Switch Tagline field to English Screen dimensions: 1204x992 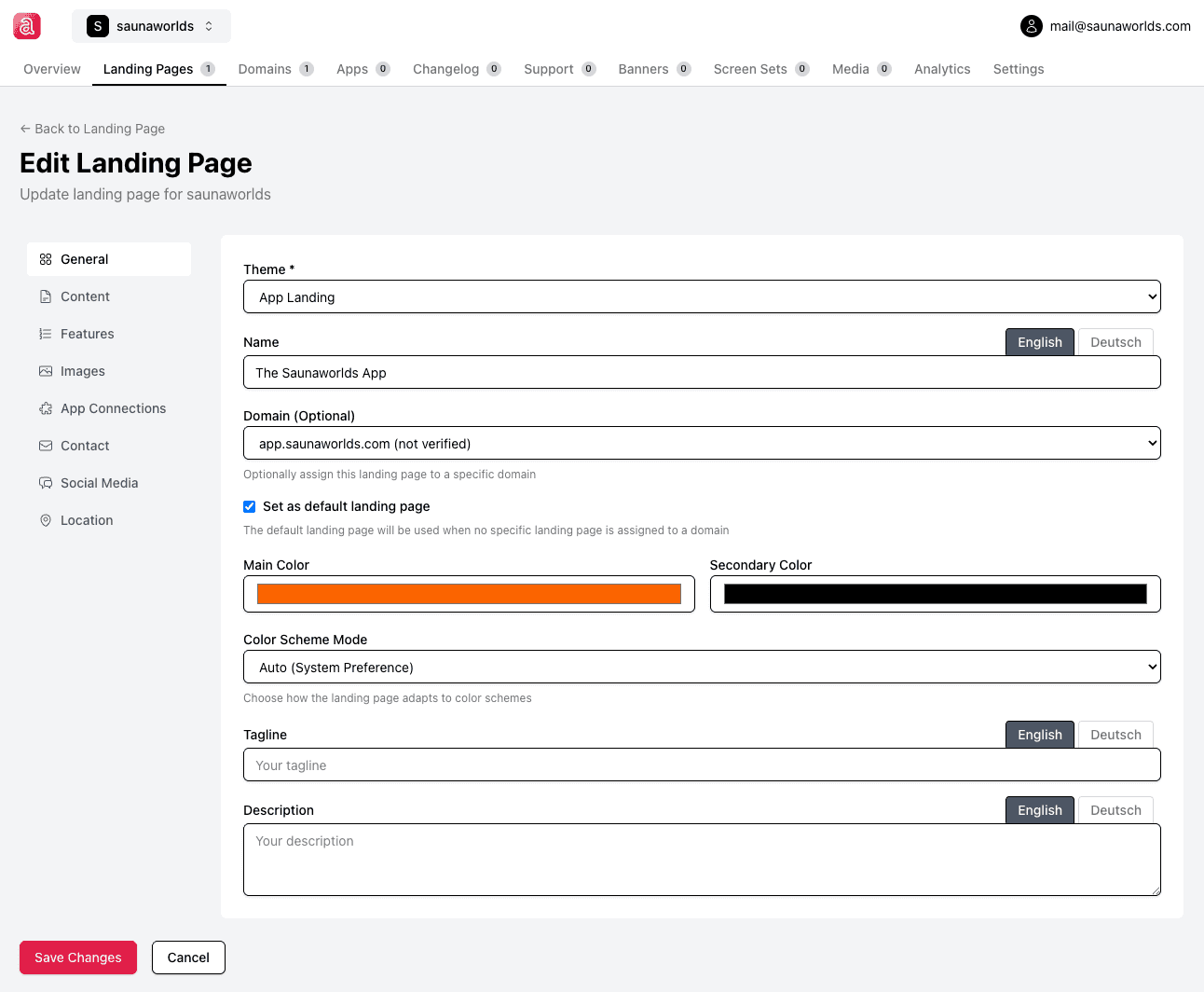click(1040, 735)
